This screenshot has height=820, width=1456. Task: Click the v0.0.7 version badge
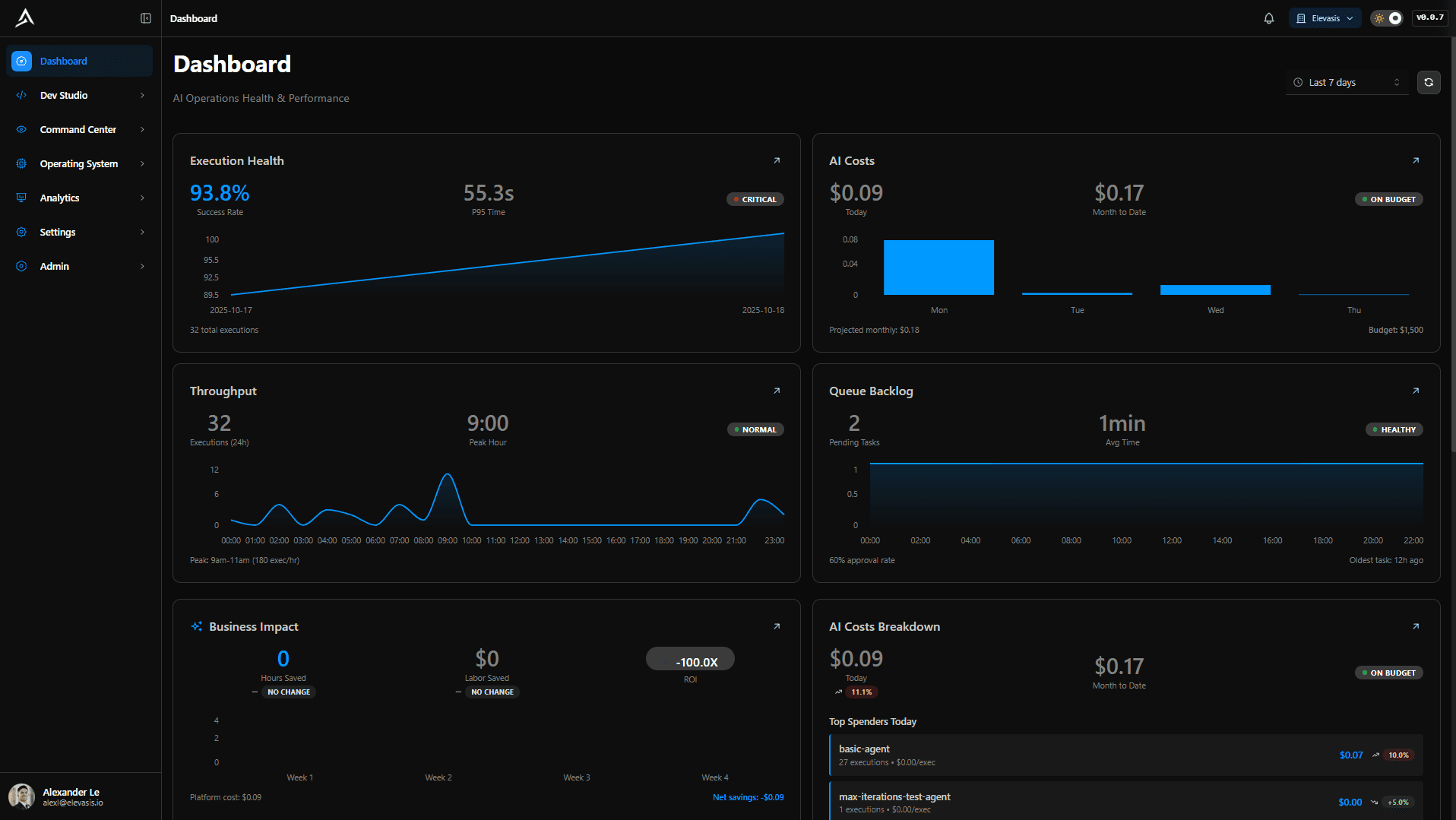pos(1429,17)
